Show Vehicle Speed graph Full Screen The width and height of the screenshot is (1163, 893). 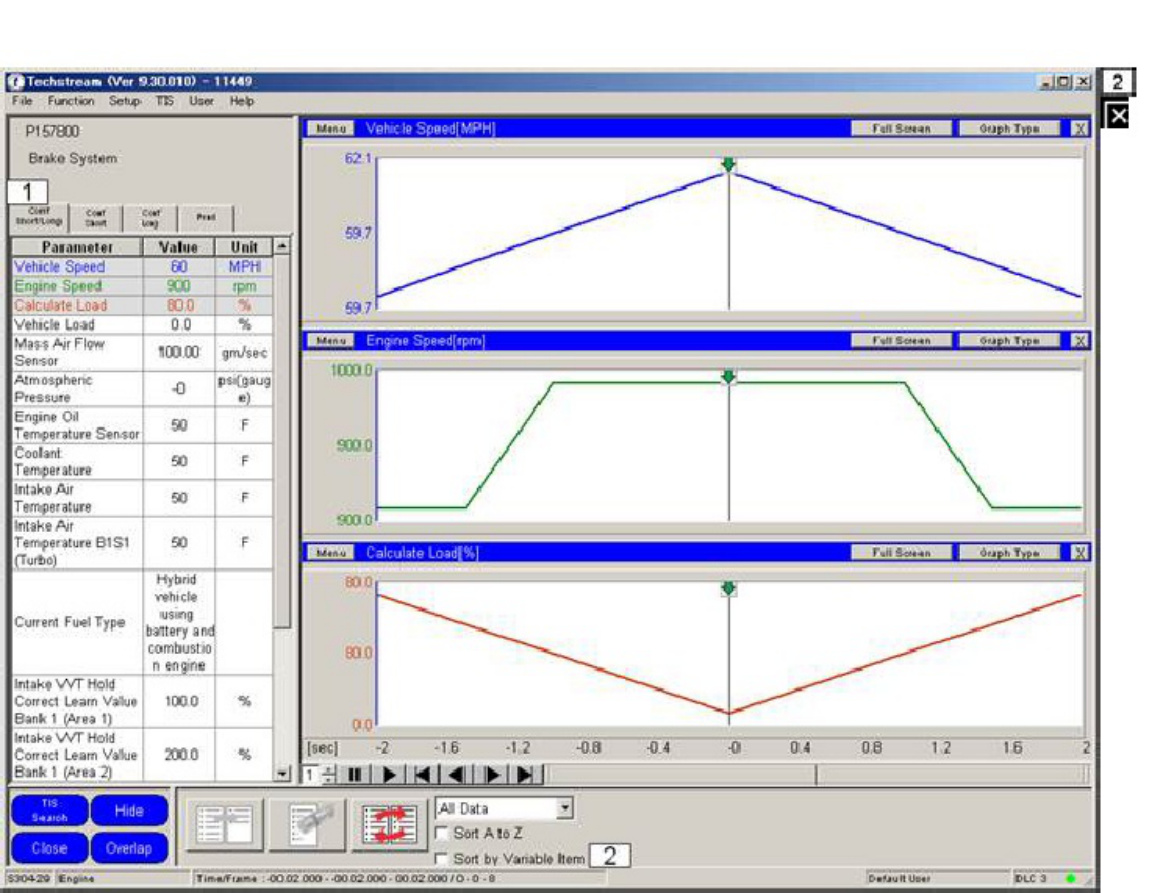[901, 128]
